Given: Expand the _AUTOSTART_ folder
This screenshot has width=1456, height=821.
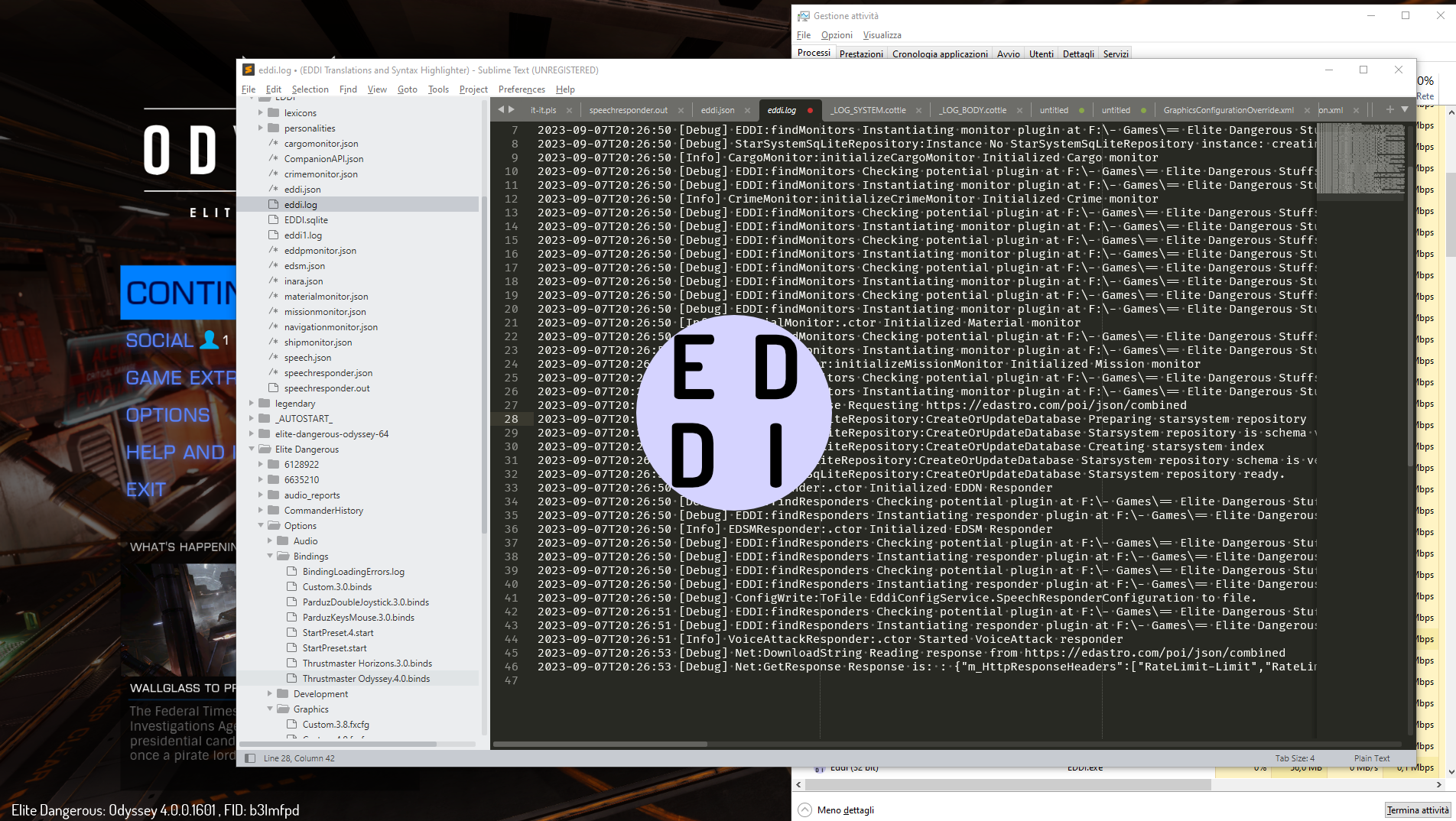Looking at the screenshot, I should tap(251, 418).
